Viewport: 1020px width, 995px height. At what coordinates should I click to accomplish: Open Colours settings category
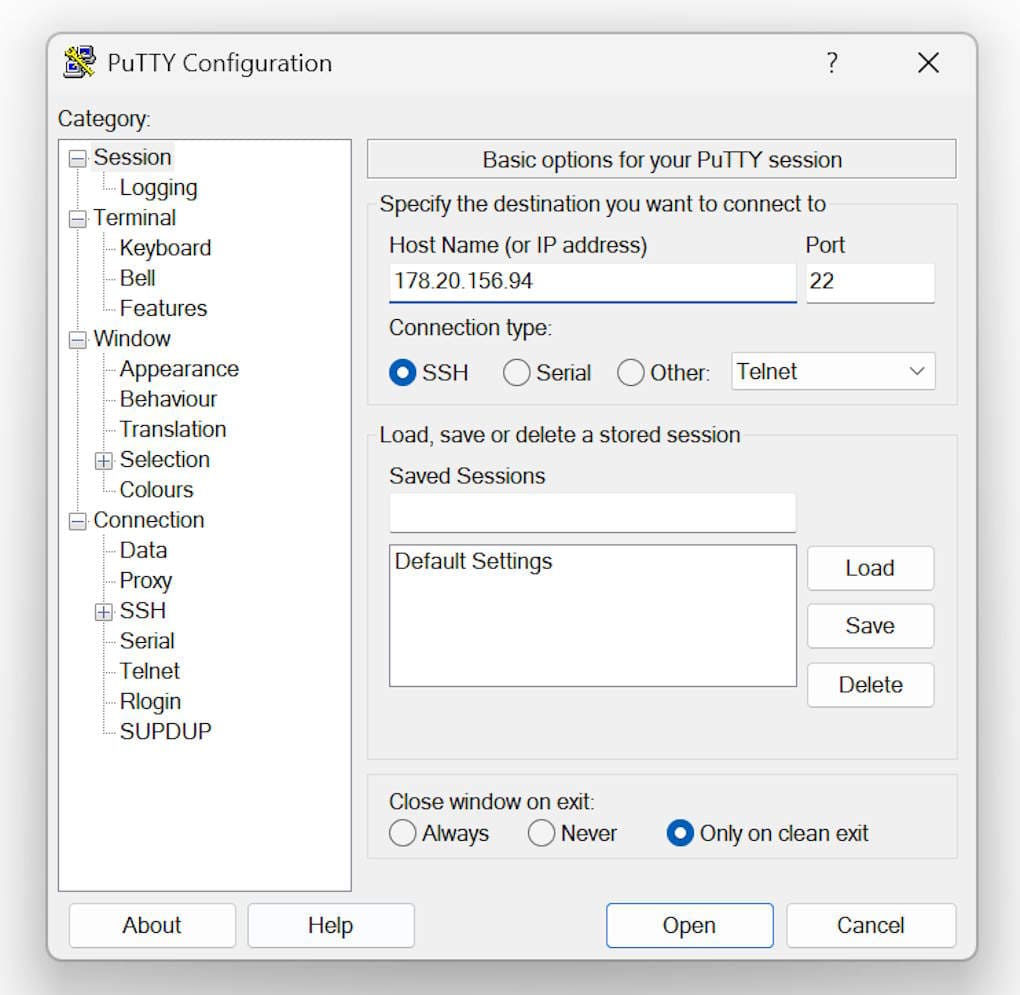156,490
